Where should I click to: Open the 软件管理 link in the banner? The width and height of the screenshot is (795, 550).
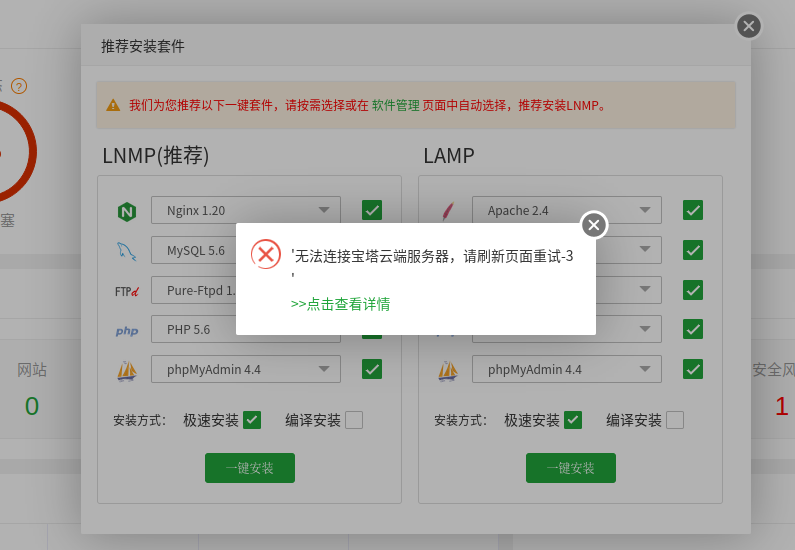[x=396, y=105]
